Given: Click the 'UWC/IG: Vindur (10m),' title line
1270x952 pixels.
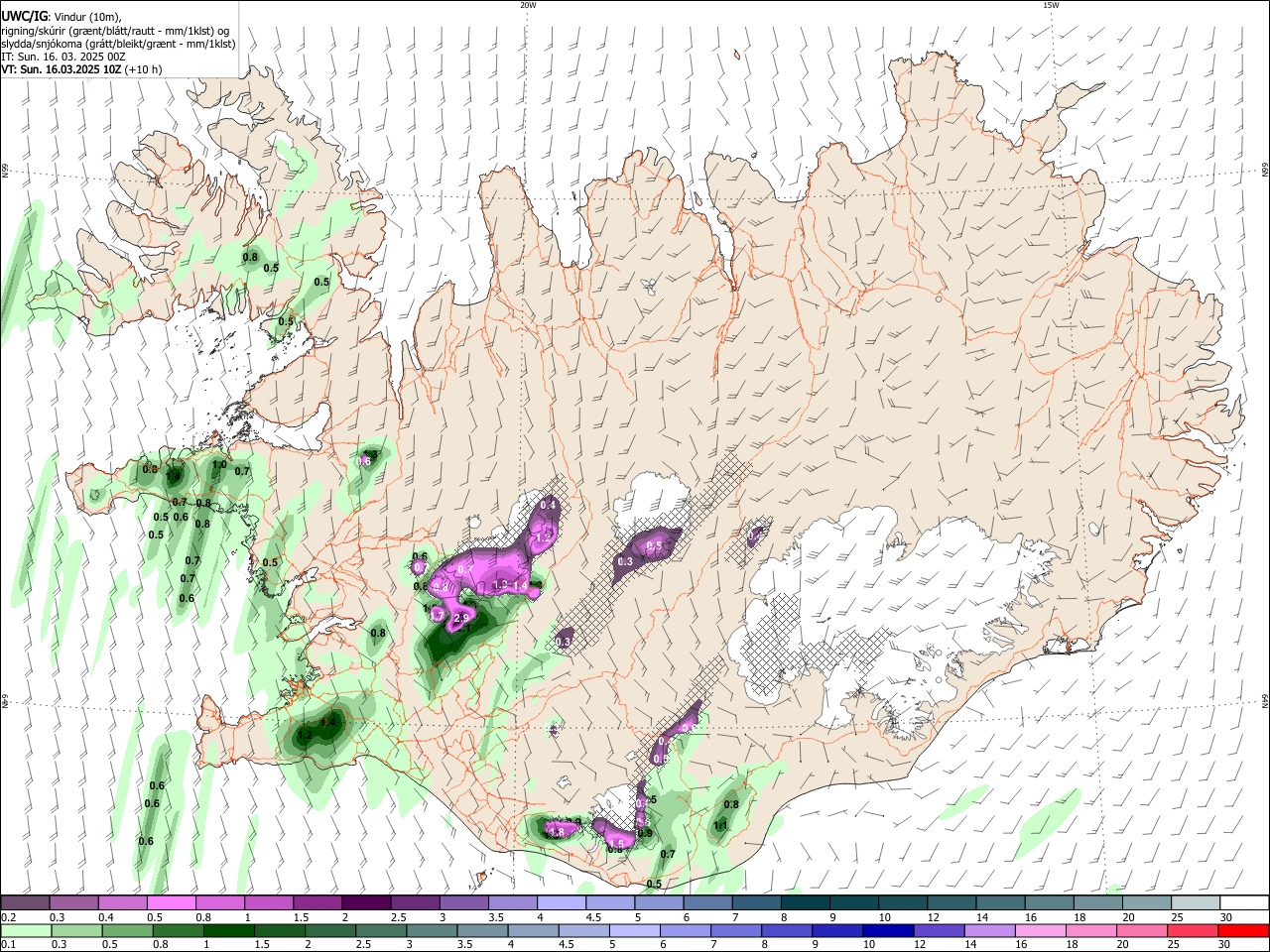Looking at the screenshot, I should 61,16.
